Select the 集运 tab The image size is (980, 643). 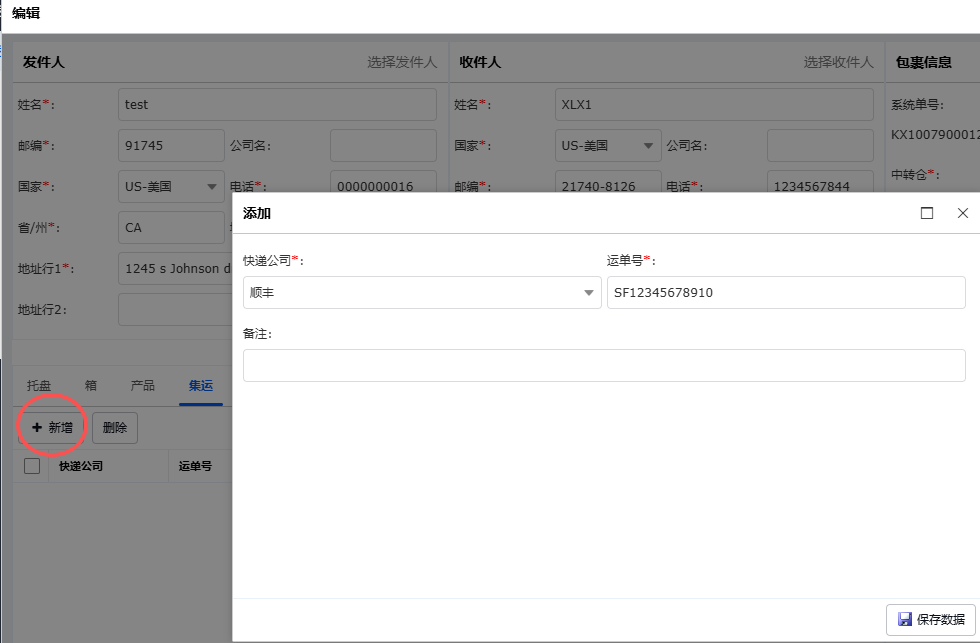[201, 386]
